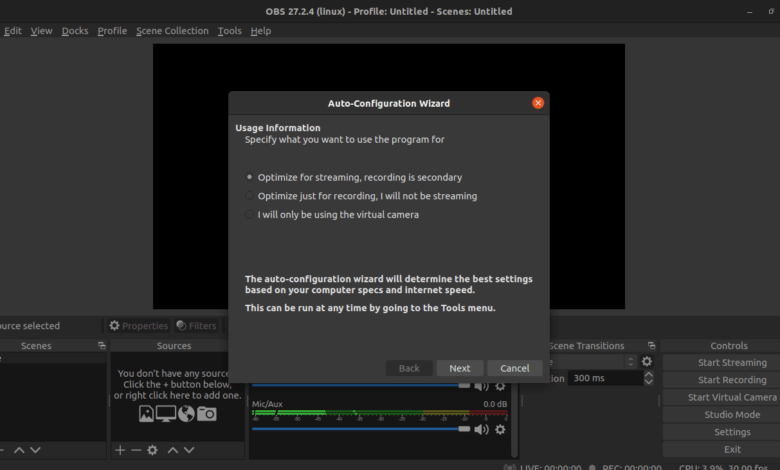Image resolution: width=780 pixels, height=470 pixels.
Task: Remove selected source with minus
Action: [136, 450]
